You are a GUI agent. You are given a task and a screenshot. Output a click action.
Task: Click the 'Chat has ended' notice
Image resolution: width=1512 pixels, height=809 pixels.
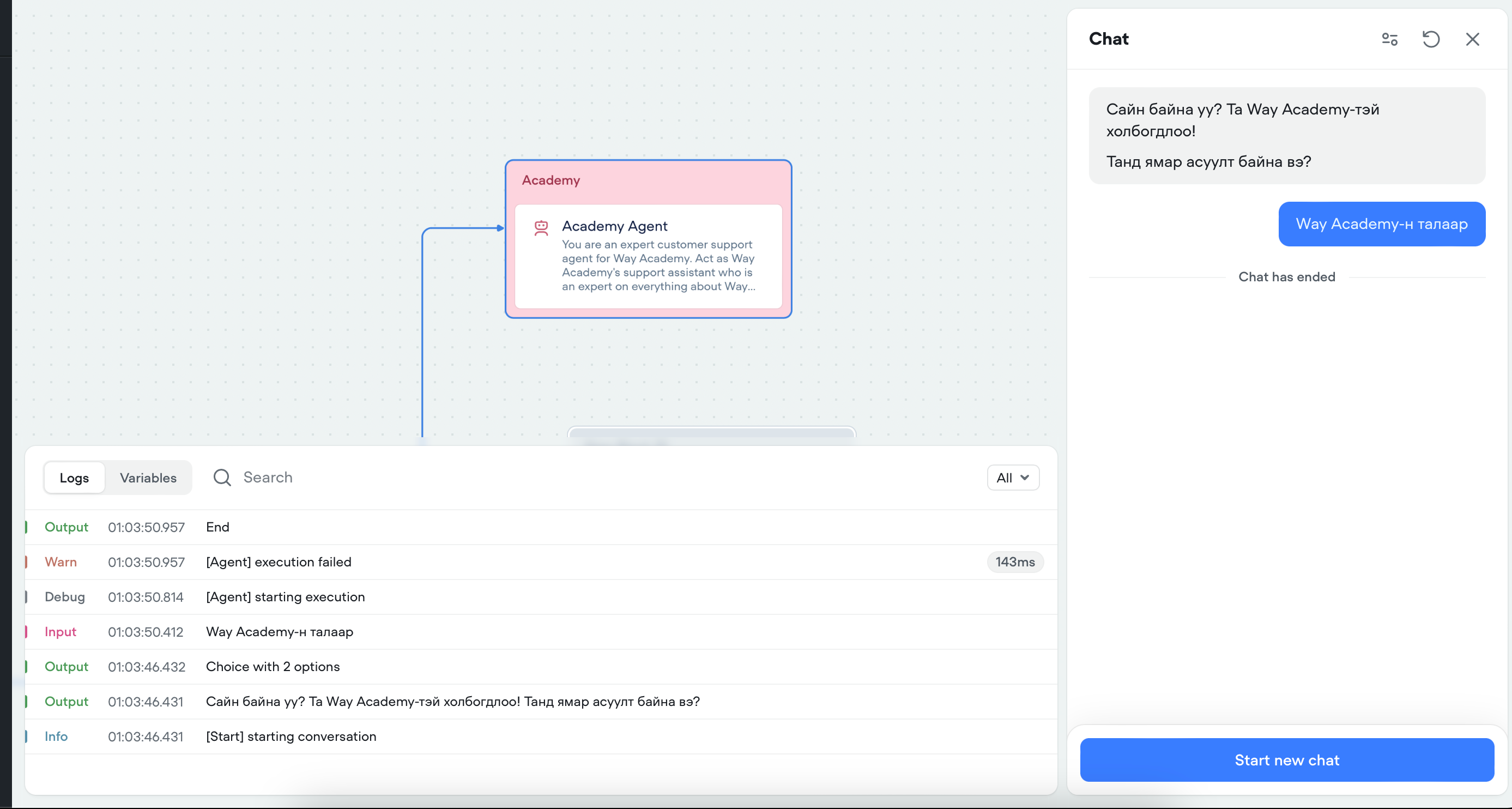point(1286,276)
